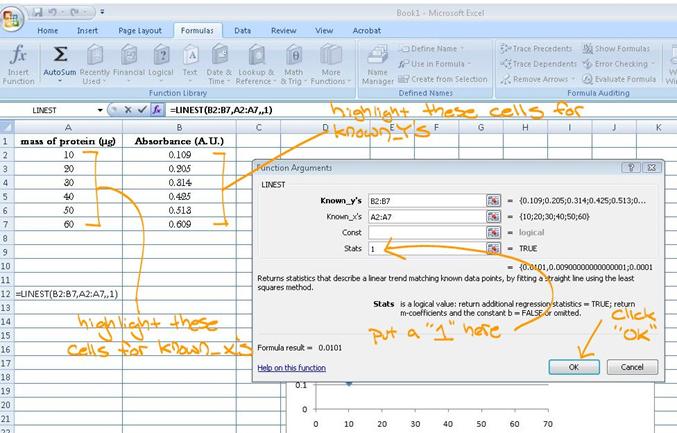Switch to the Page Layout tab
The width and height of the screenshot is (677, 433).
click(140, 31)
